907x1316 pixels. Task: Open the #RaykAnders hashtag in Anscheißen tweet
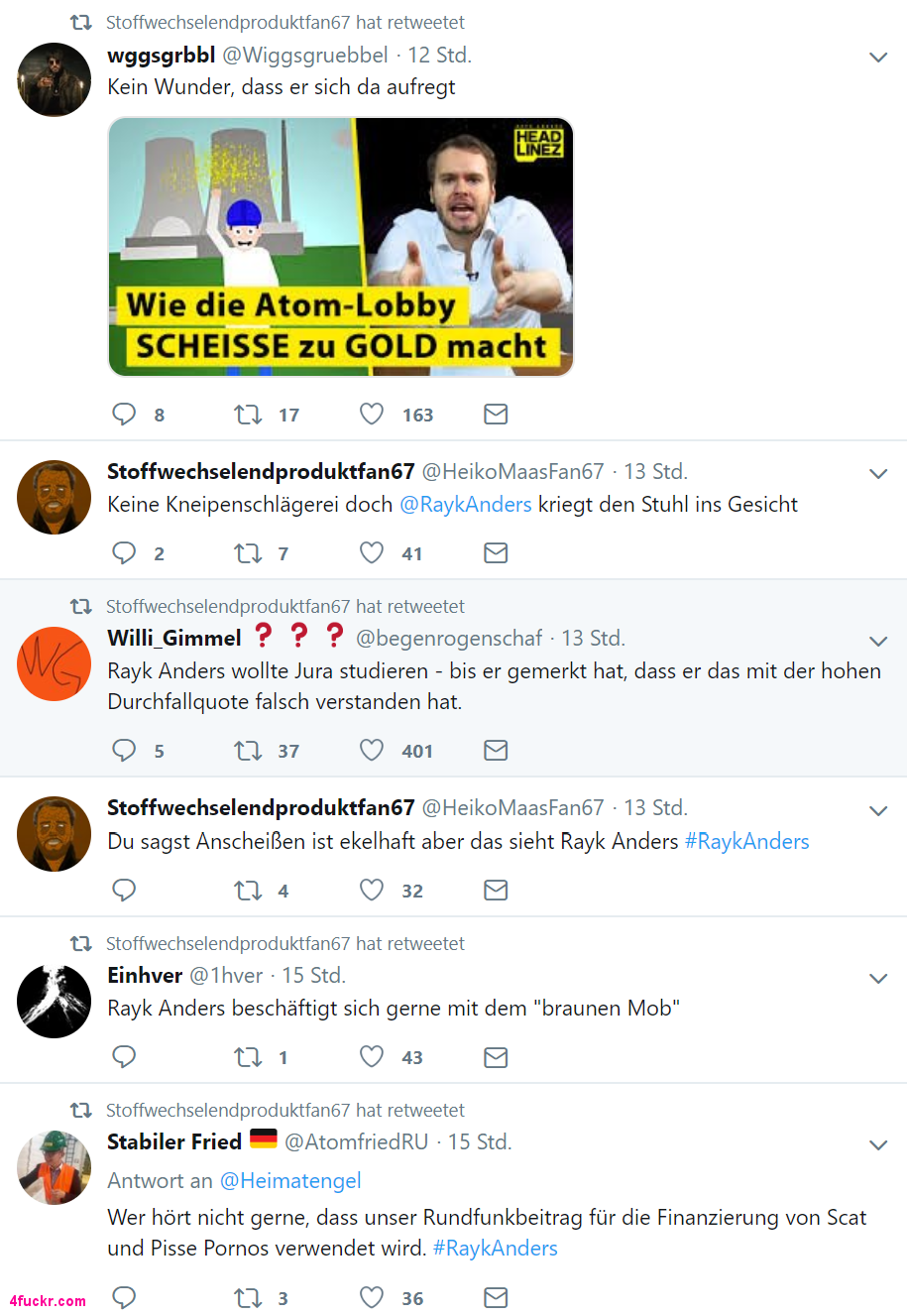[x=747, y=841]
